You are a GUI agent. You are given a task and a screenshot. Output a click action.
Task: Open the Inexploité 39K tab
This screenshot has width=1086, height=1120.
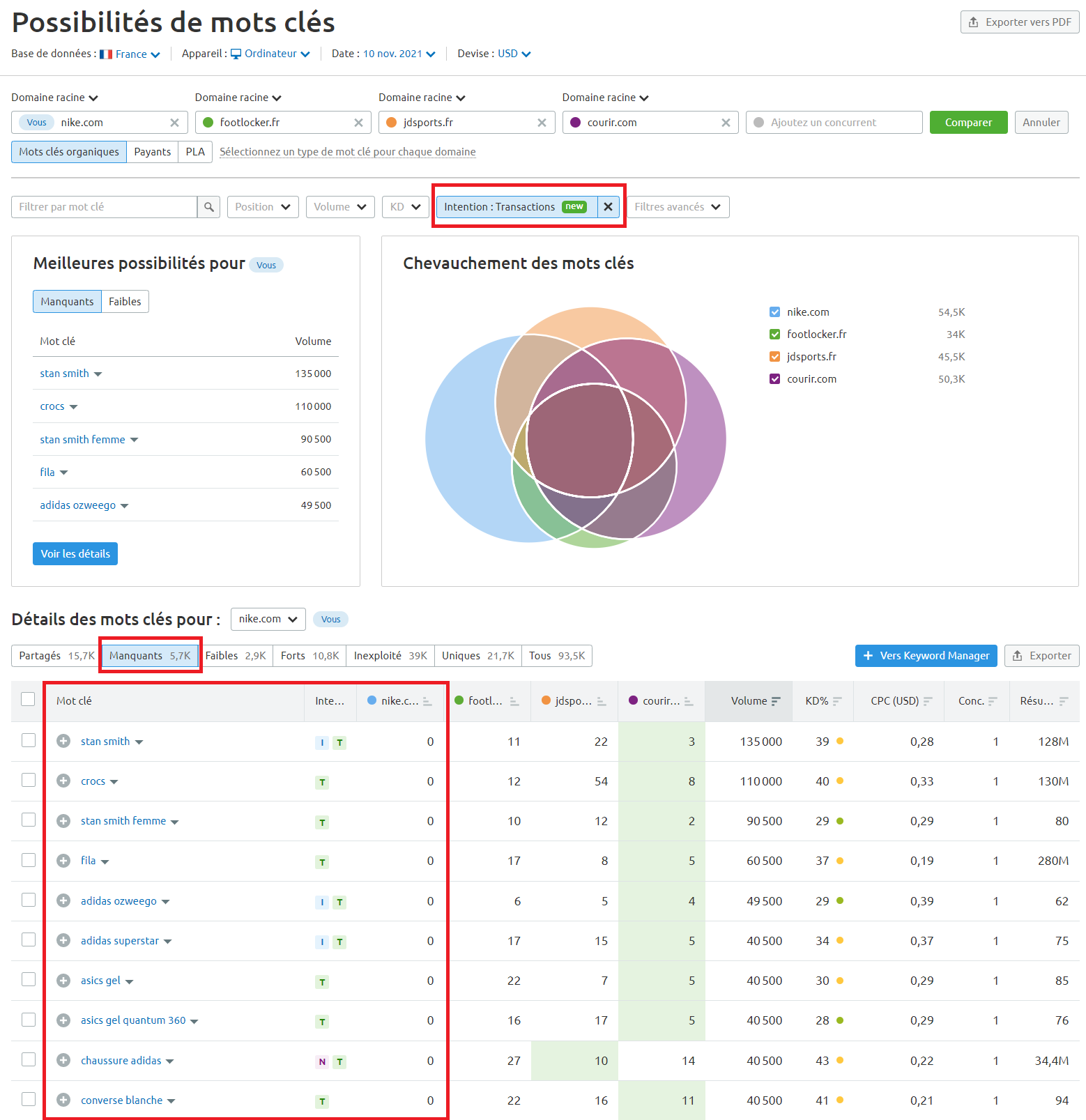coord(390,656)
